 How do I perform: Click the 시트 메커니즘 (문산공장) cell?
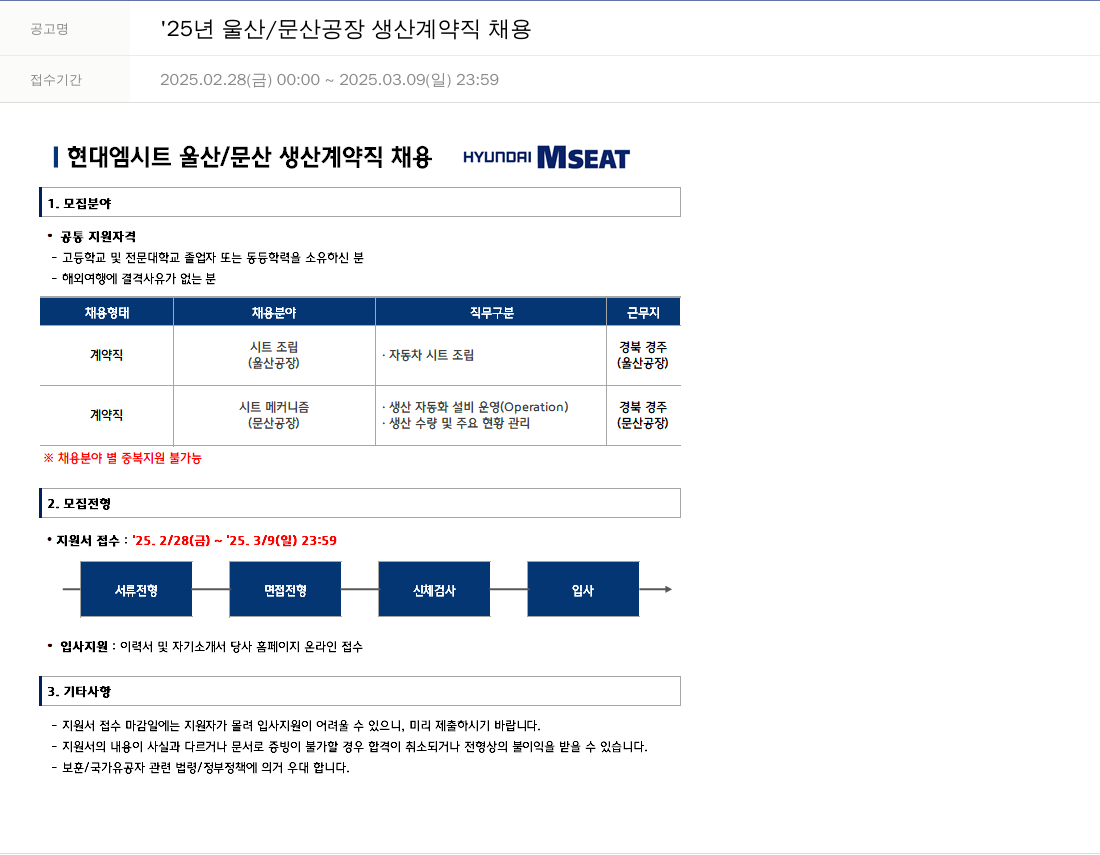(274, 415)
